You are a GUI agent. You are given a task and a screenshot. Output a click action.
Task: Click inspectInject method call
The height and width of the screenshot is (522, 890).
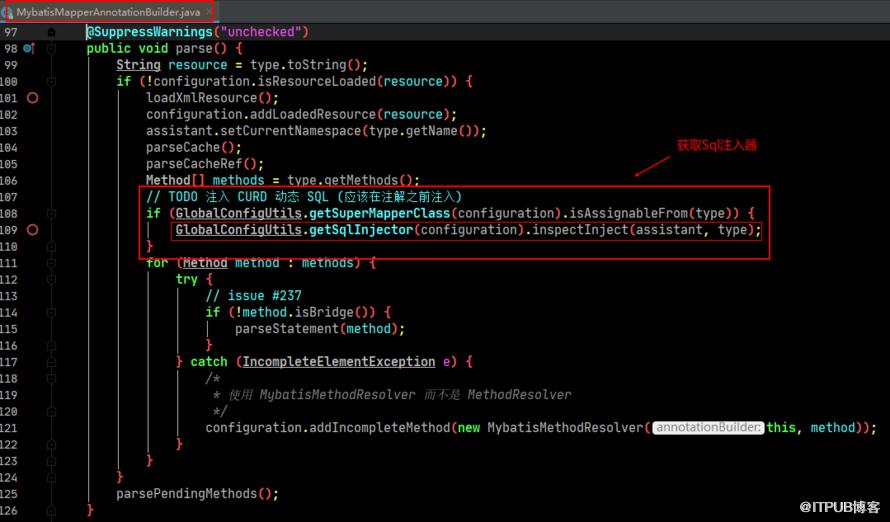click(x=580, y=230)
